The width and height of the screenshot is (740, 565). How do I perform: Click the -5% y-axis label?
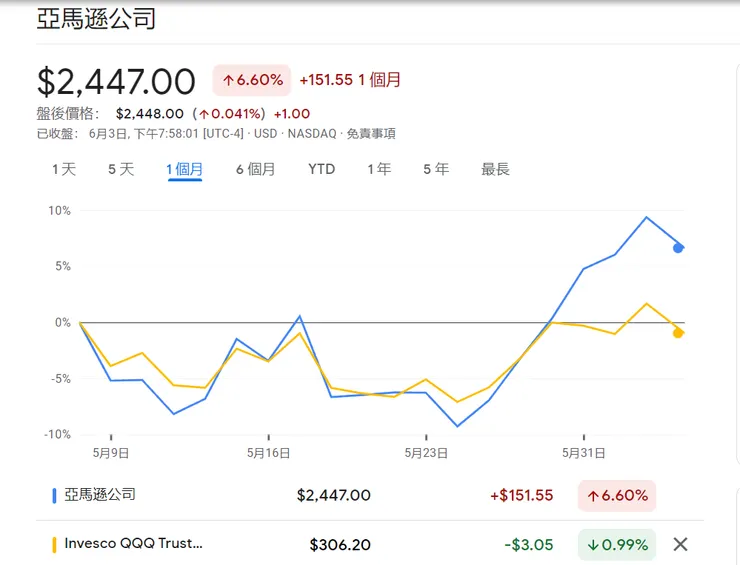[x=61, y=379]
